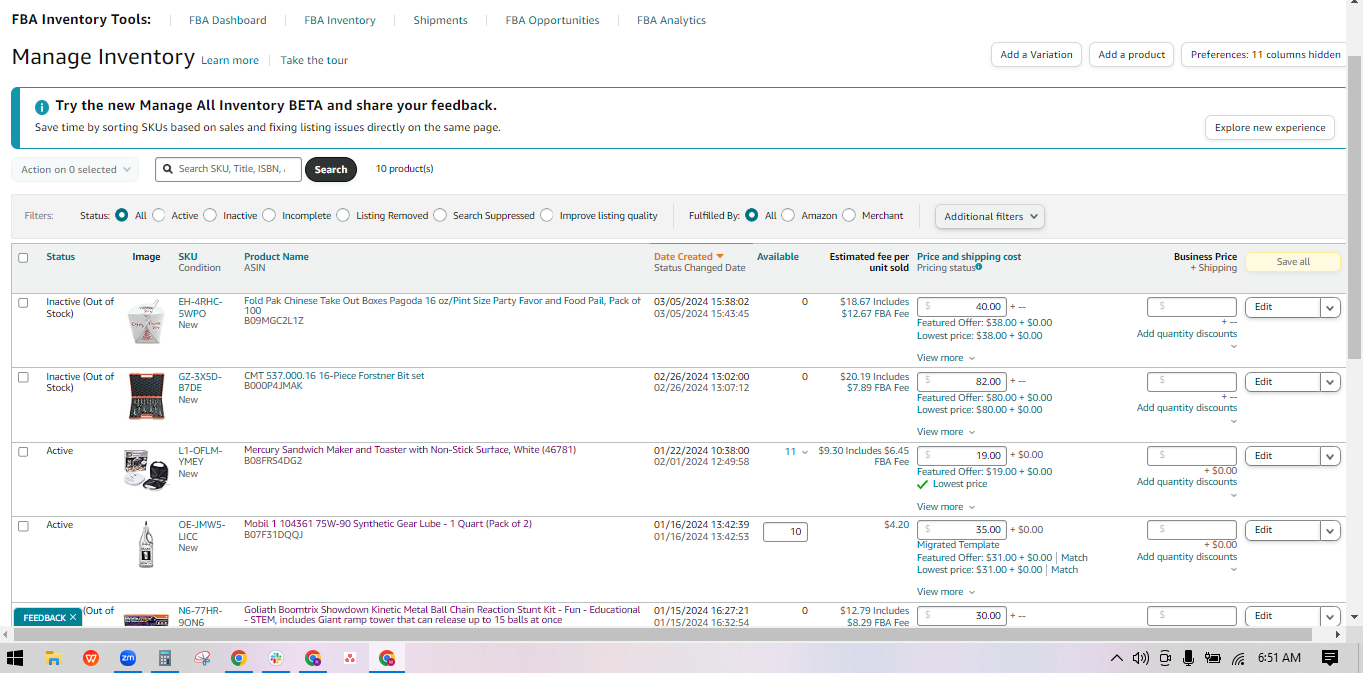The width and height of the screenshot is (1363, 673).
Task: Open Edit dropdown arrow for Forstner Bit set
Action: pos(1330,382)
